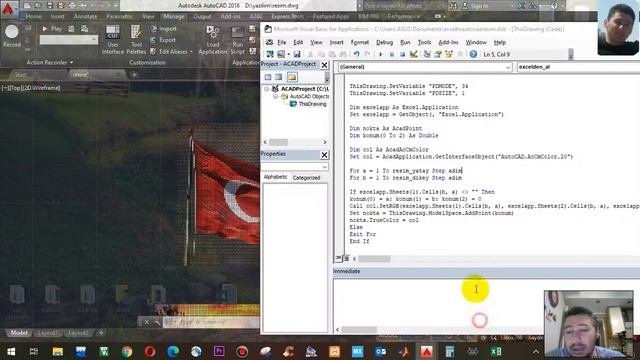
Task: Click the Layout1 tab
Action: coord(47,333)
